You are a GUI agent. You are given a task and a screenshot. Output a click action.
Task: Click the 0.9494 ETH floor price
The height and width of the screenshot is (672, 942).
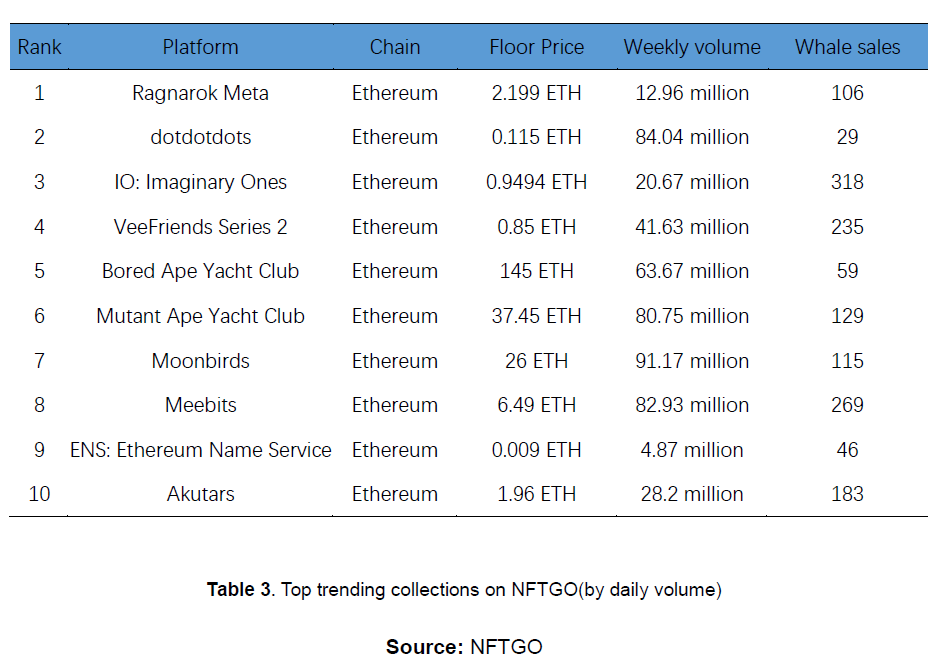coord(536,182)
